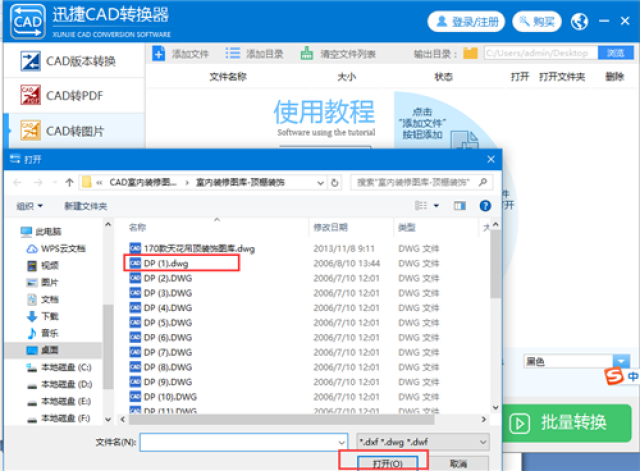The height and width of the screenshot is (471, 640).
Task: Select file DP (3).DWG
Action: click(x=161, y=293)
